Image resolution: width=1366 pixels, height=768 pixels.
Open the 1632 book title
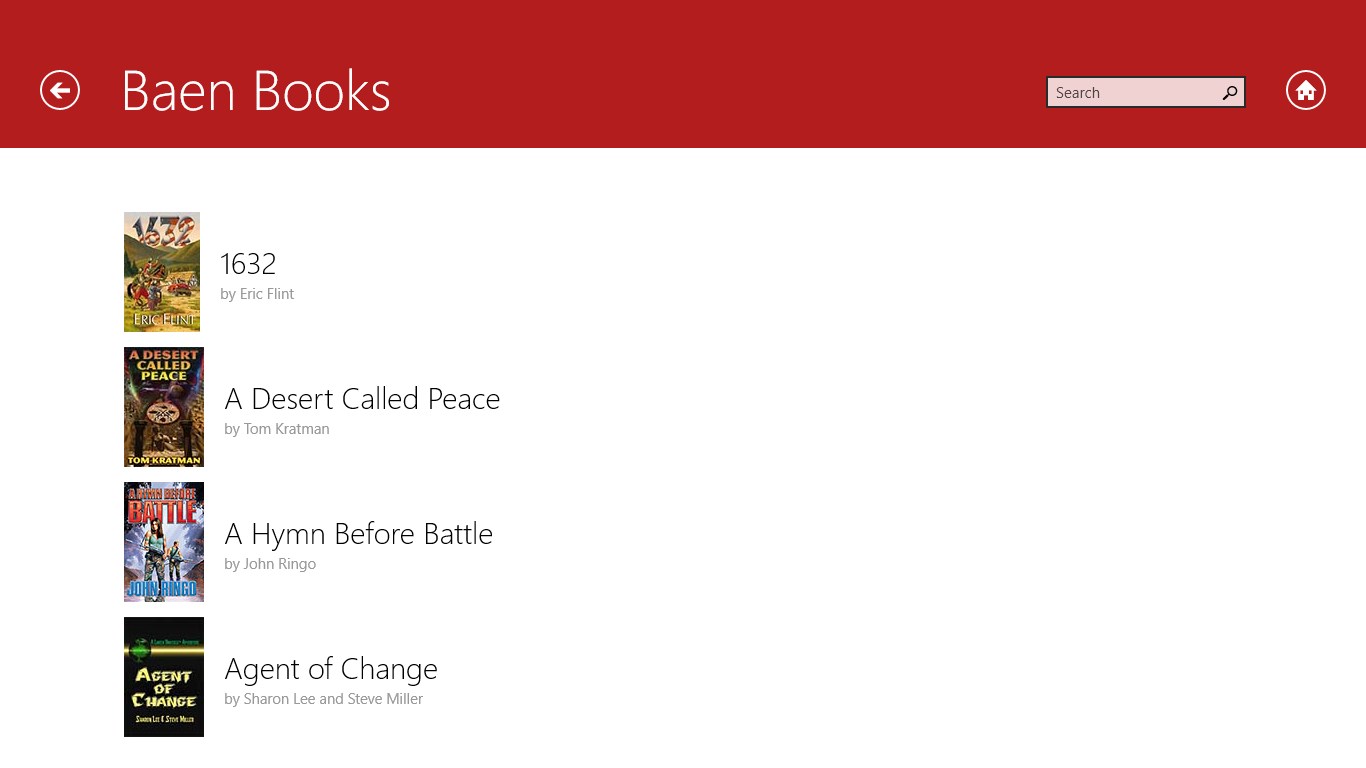point(248,264)
